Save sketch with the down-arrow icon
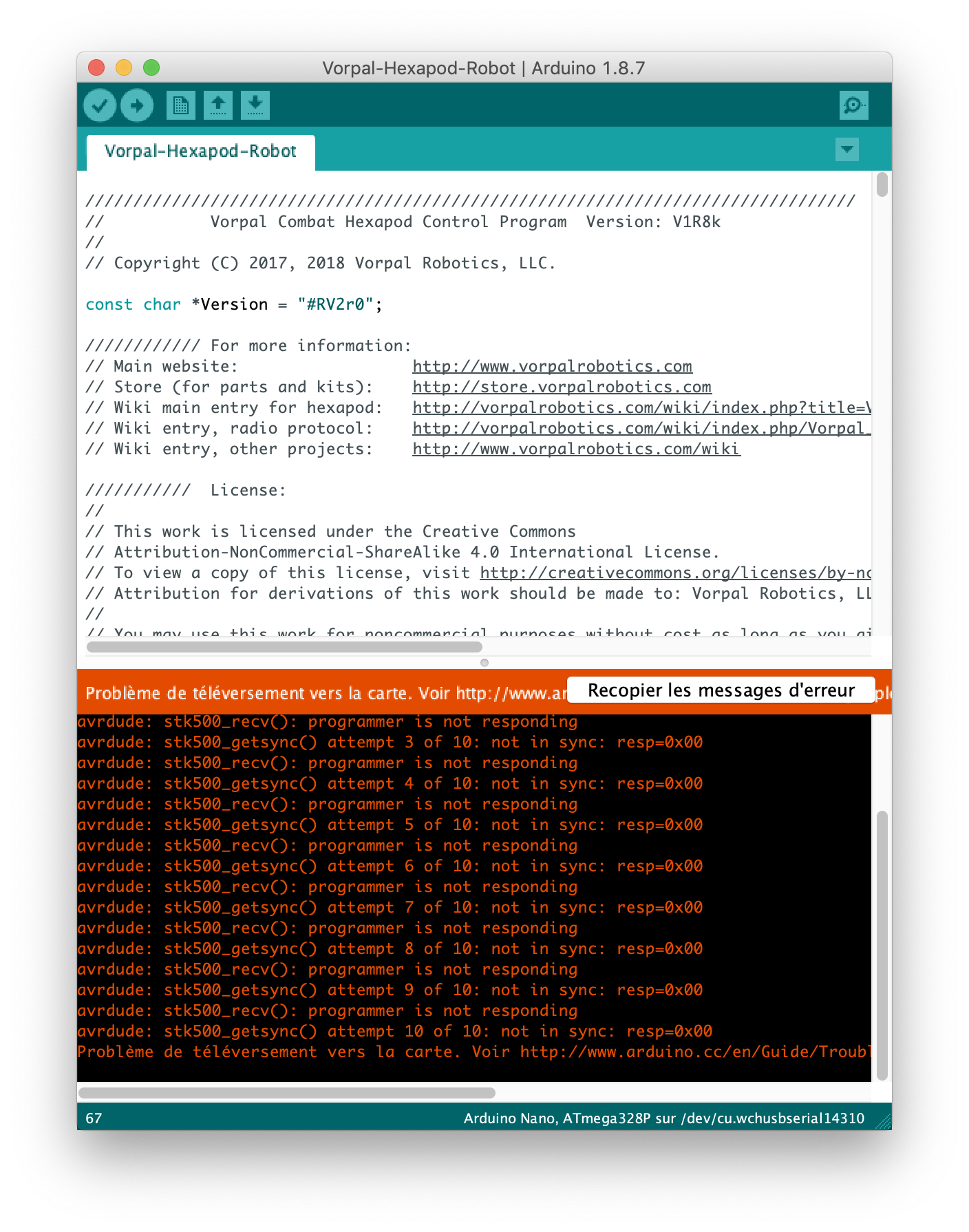The image size is (969, 1232). click(x=255, y=105)
